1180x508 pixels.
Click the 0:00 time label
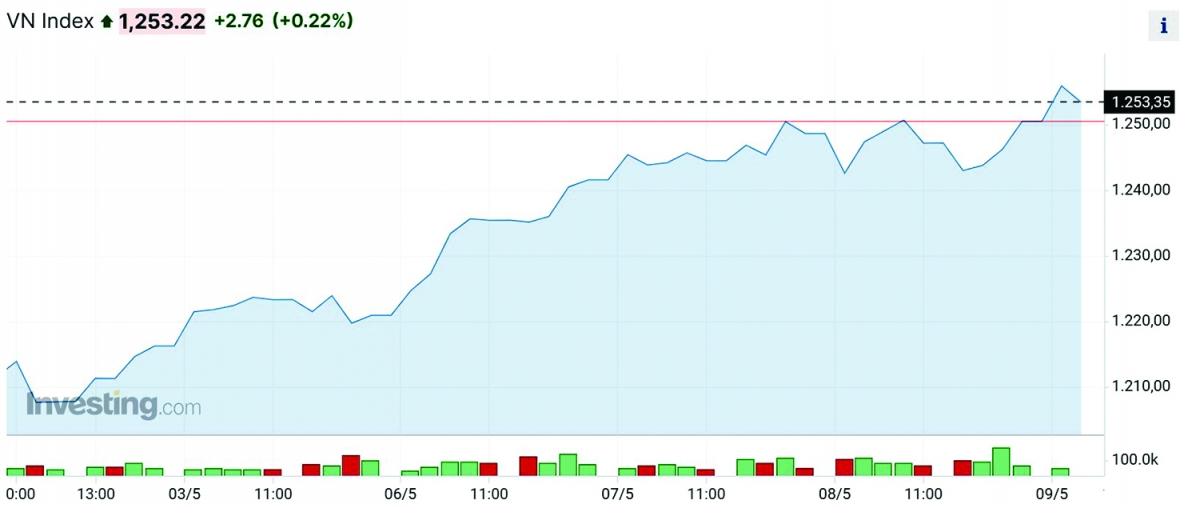pyautogui.click(x=21, y=494)
